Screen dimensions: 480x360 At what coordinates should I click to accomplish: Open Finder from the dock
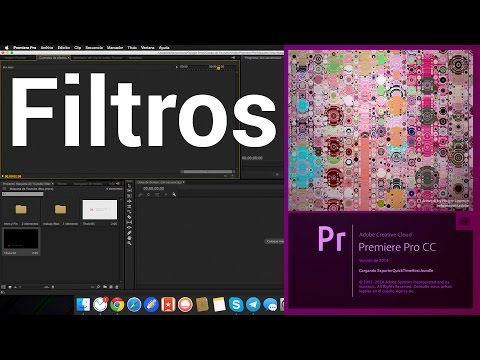pos(83,305)
